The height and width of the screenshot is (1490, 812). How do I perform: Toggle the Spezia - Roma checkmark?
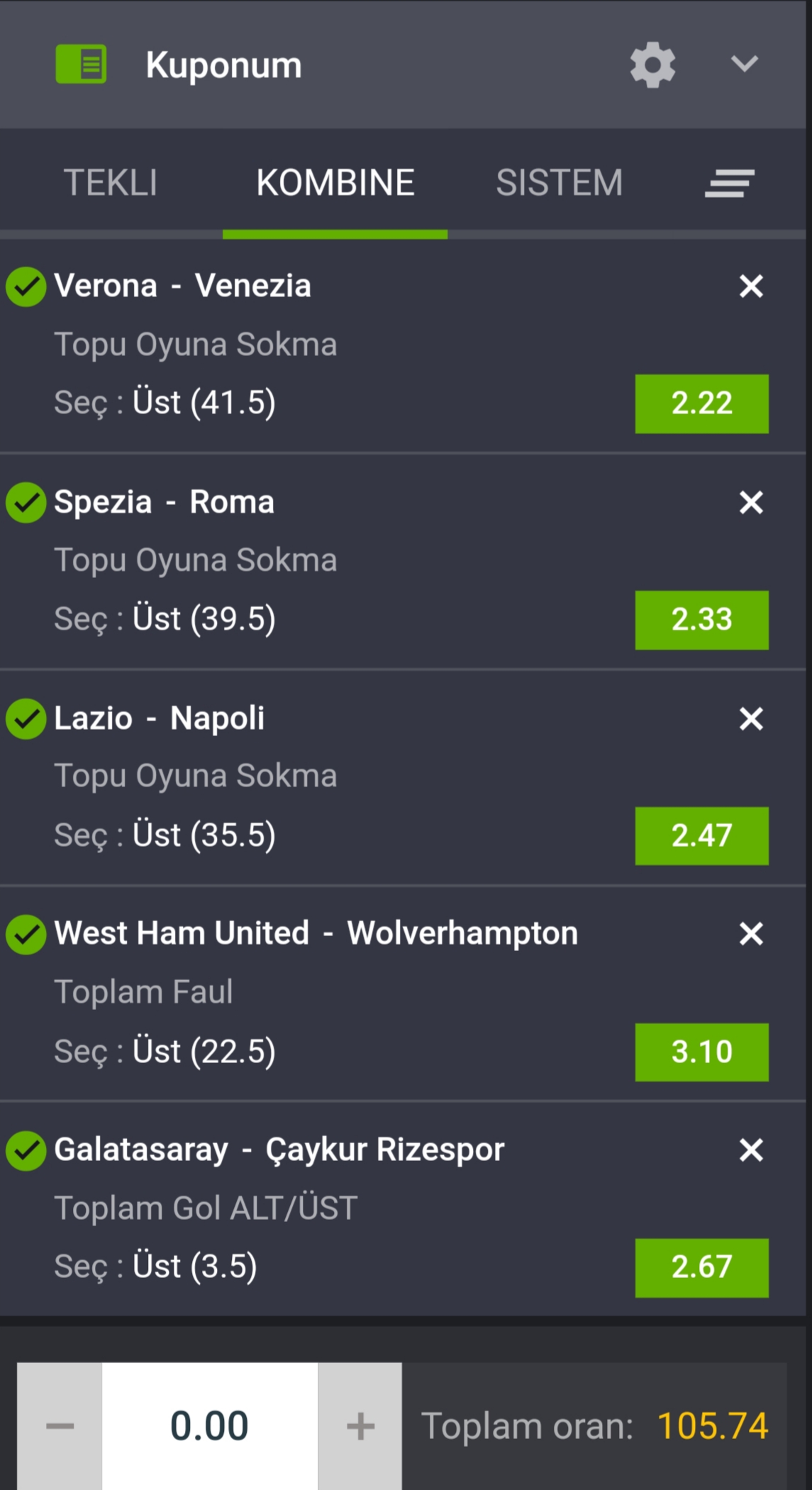(26, 503)
